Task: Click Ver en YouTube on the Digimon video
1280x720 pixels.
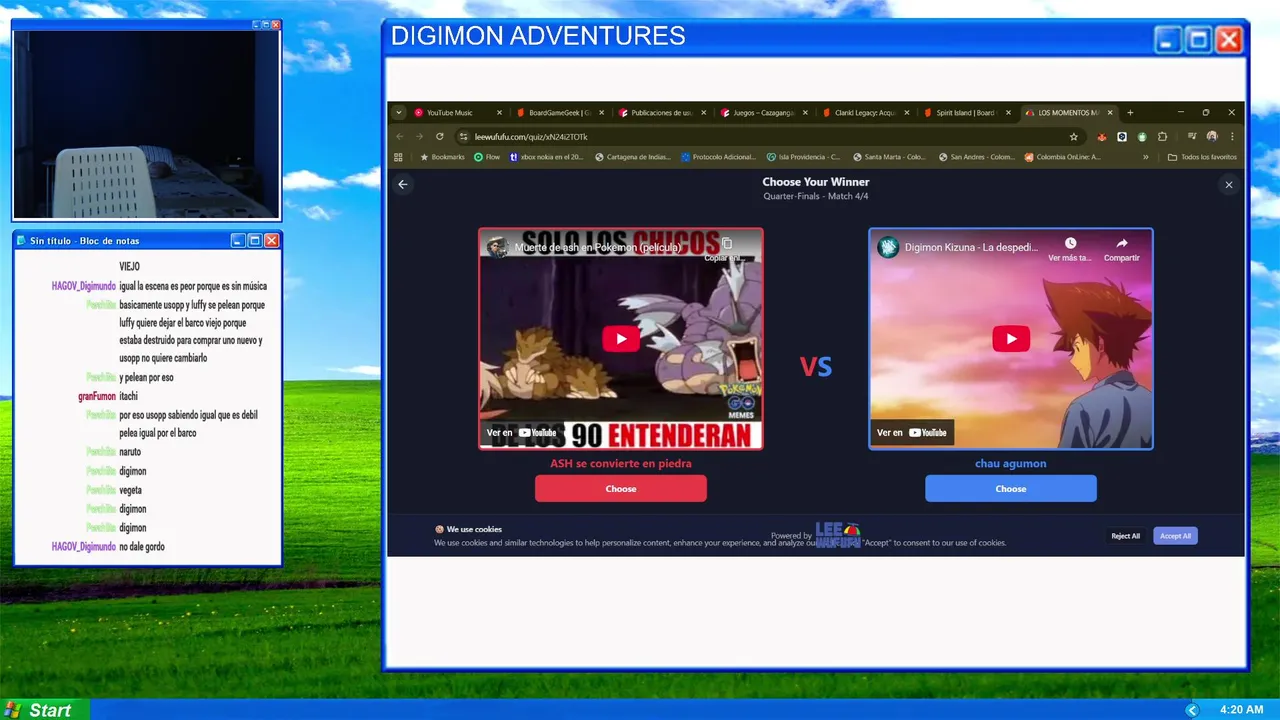Action: coord(912,432)
